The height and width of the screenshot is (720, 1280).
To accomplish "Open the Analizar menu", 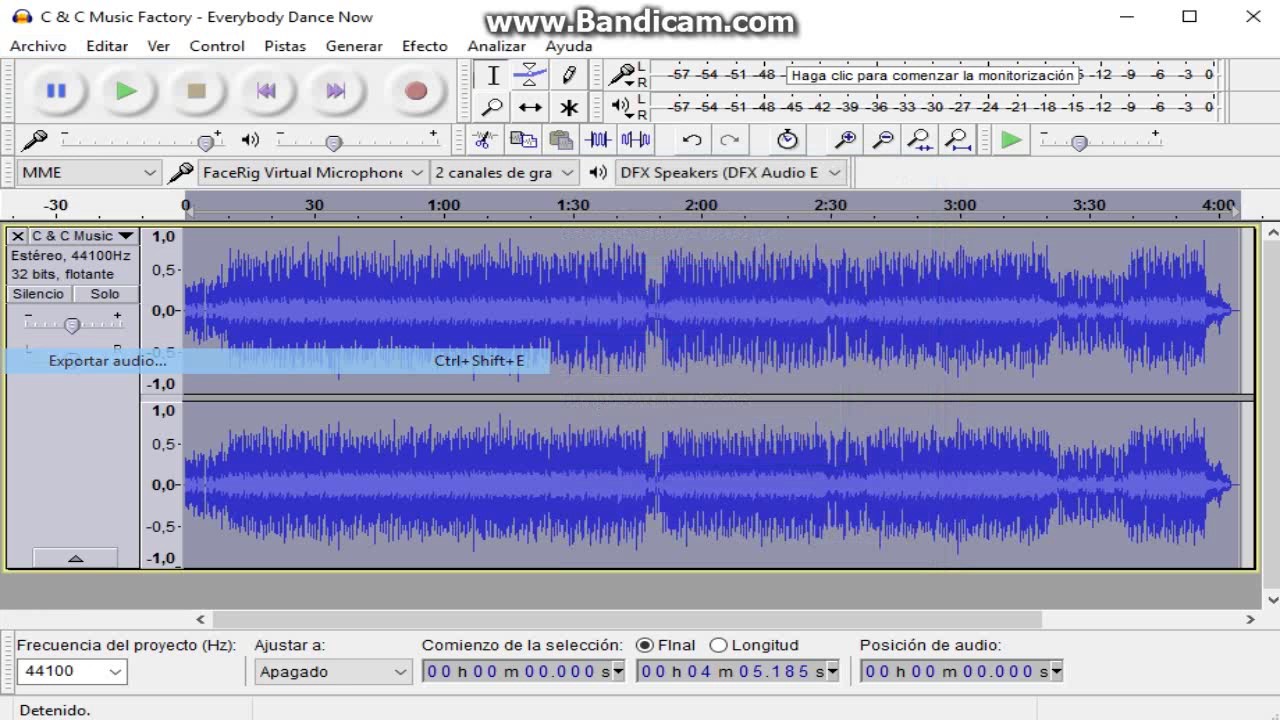I will pos(497,46).
